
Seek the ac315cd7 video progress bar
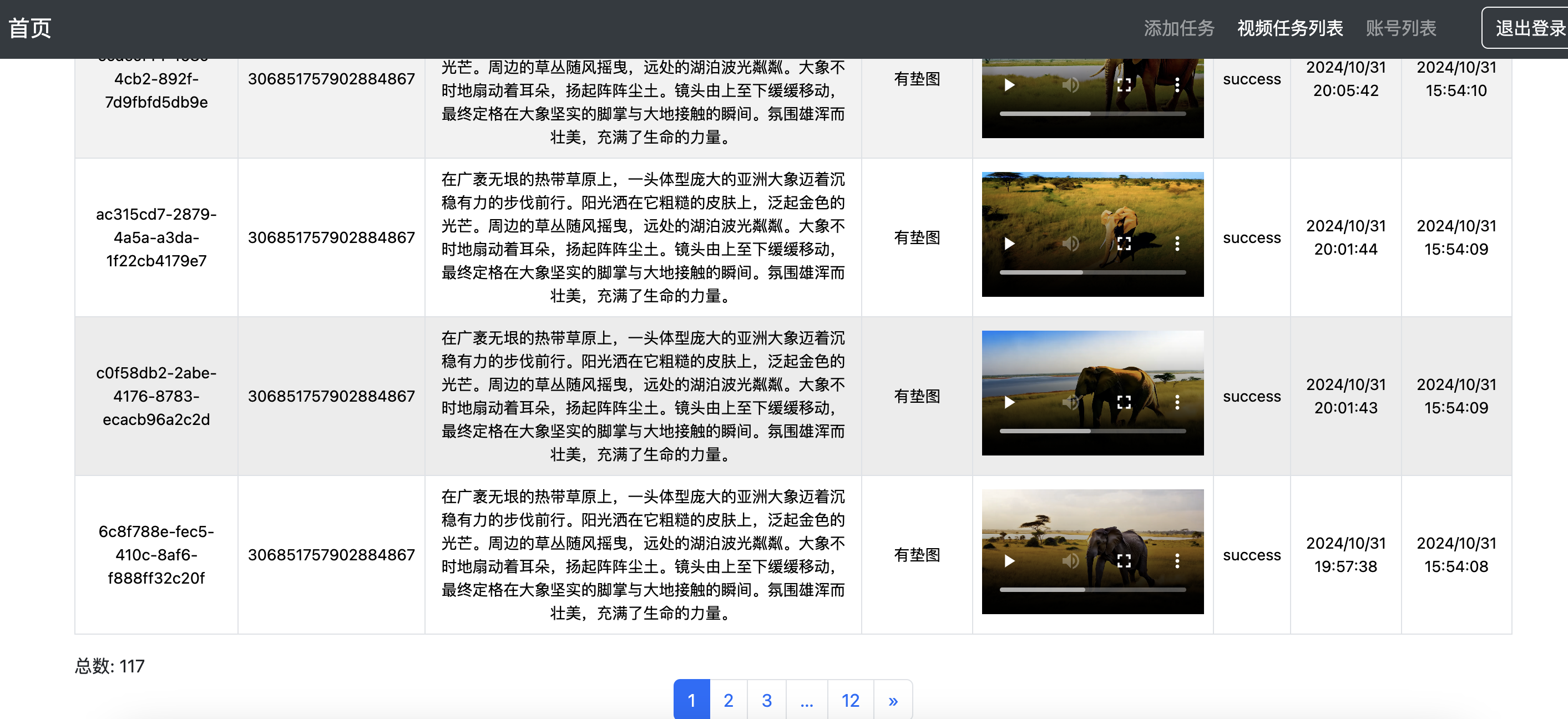1092,272
